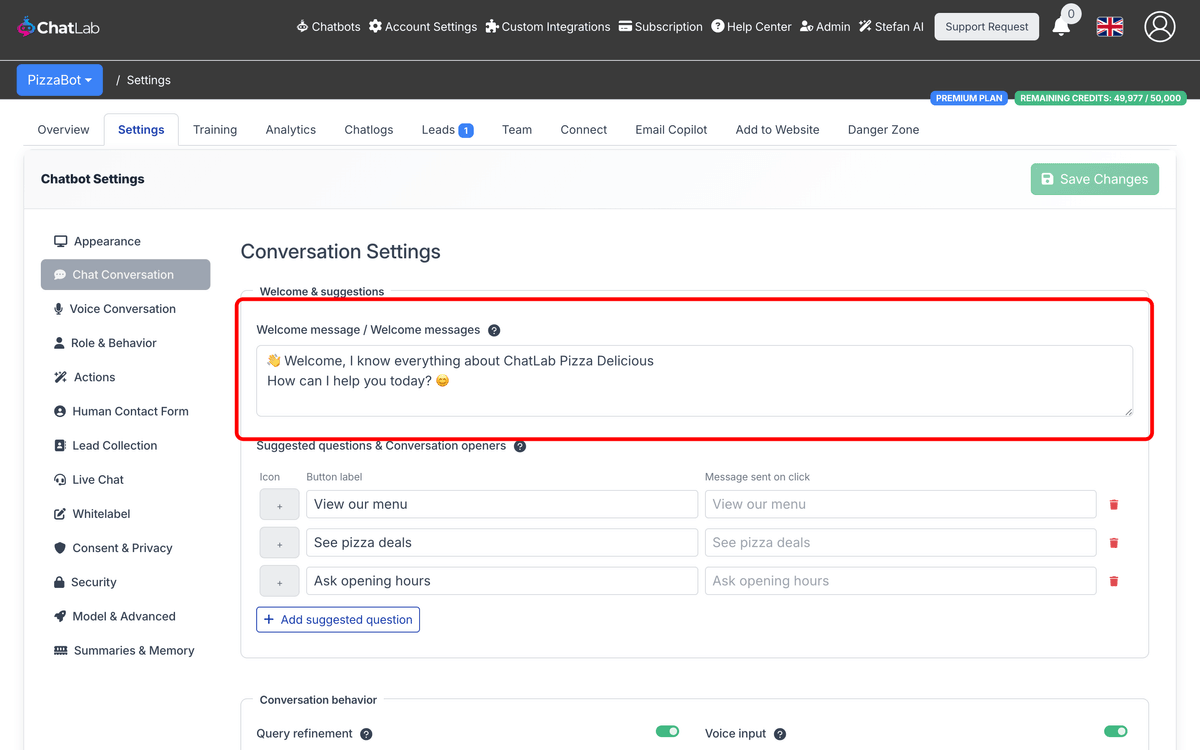This screenshot has height=750, width=1200.
Task: Click the Premium Plan badge
Action: [970, 99]
